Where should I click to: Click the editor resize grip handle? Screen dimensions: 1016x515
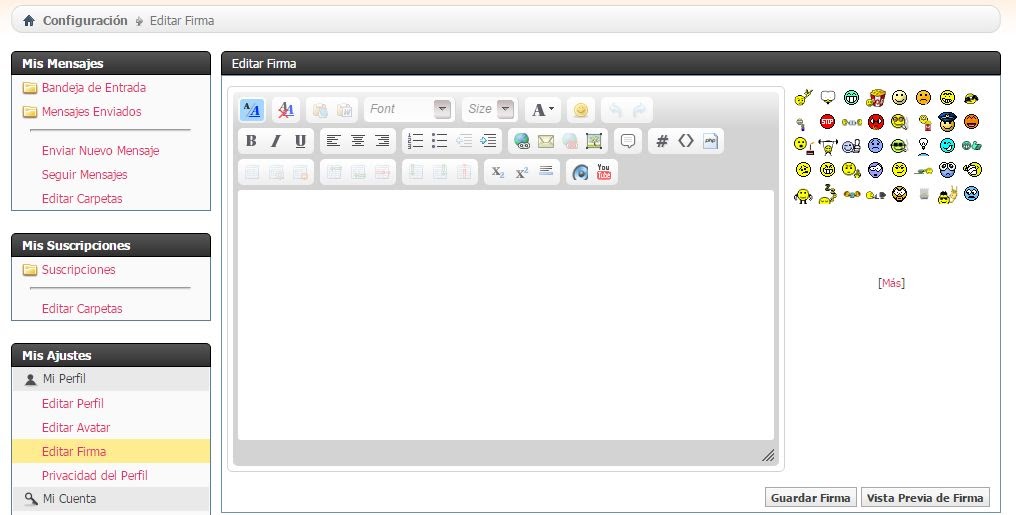point(768,455)
